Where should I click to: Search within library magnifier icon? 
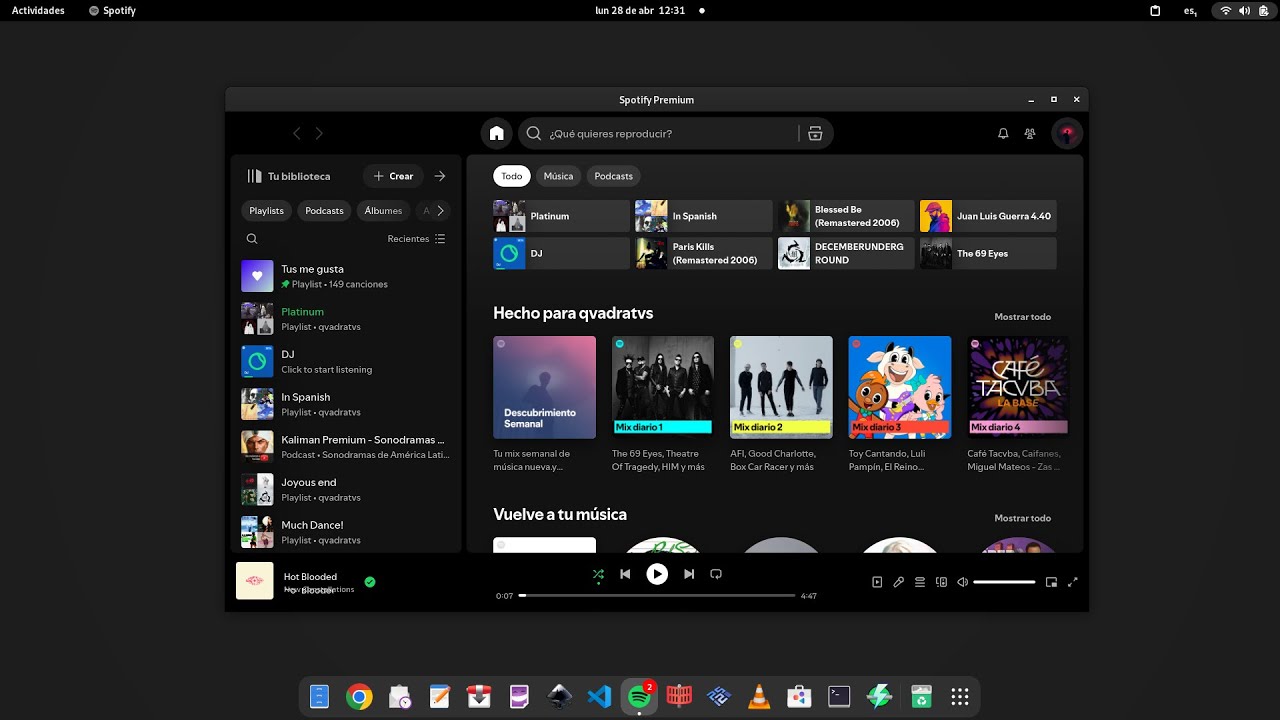pos(252,239)
